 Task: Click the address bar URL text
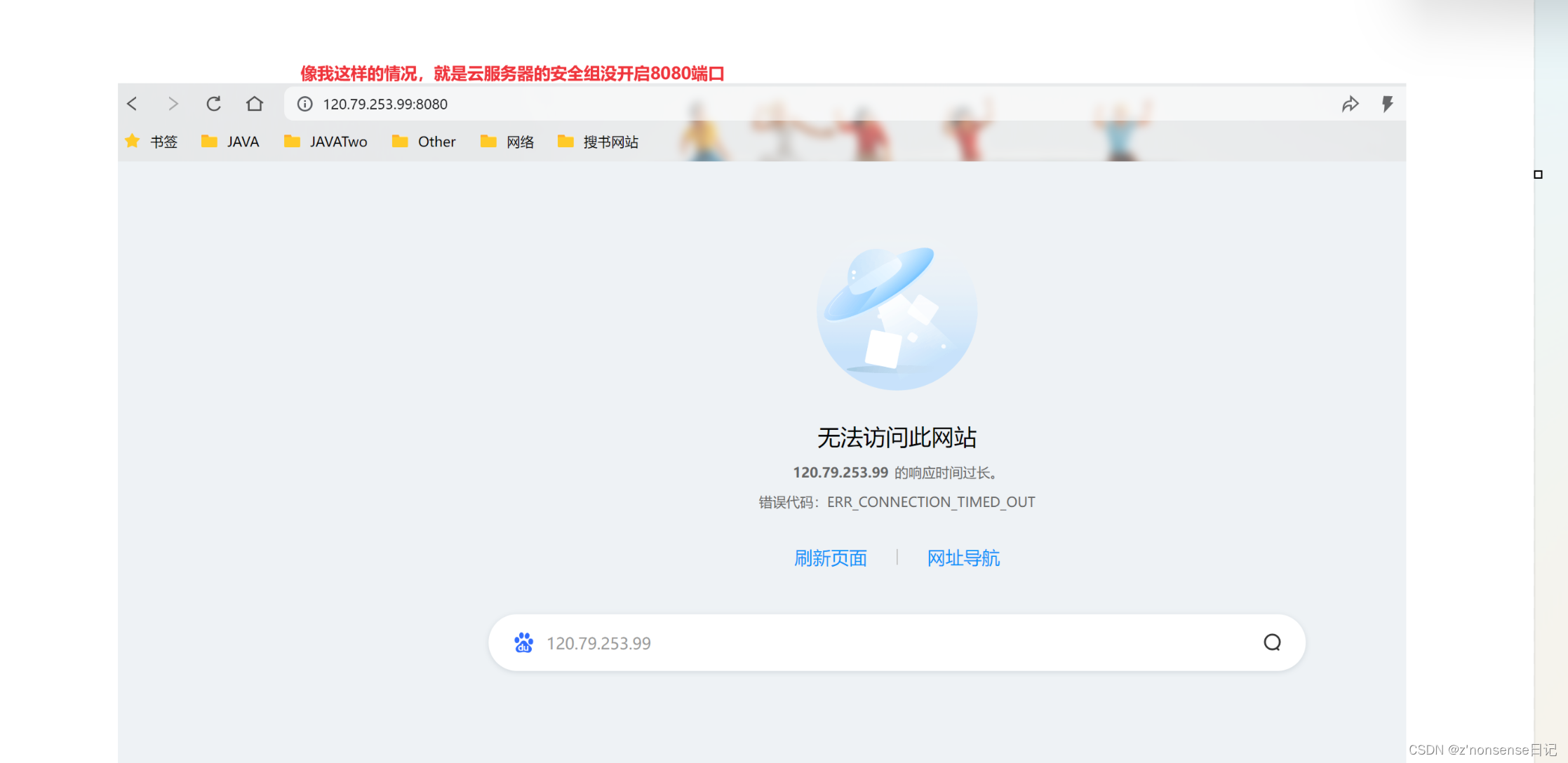[385, 104]
